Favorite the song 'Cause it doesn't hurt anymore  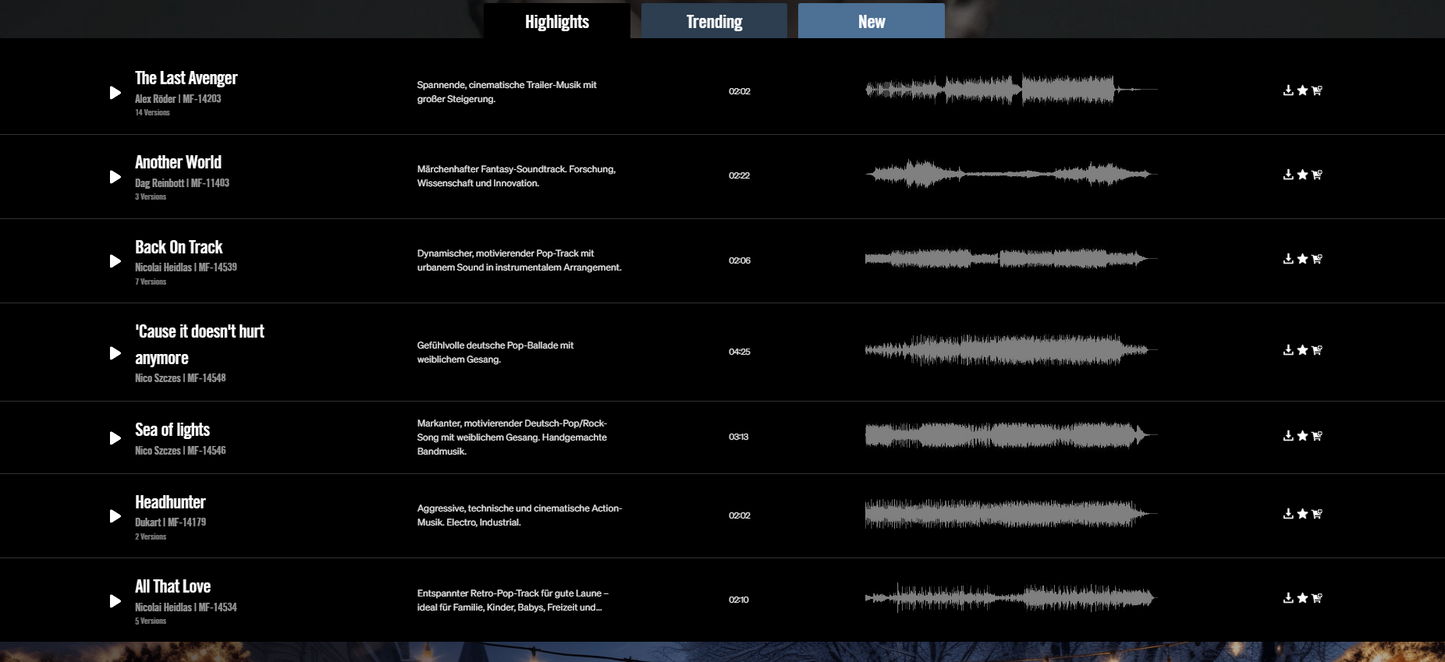point(1302,349)
